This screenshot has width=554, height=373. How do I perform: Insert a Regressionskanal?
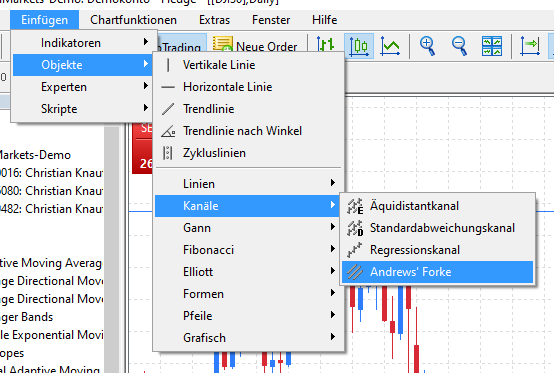click(x=437, y=250)
